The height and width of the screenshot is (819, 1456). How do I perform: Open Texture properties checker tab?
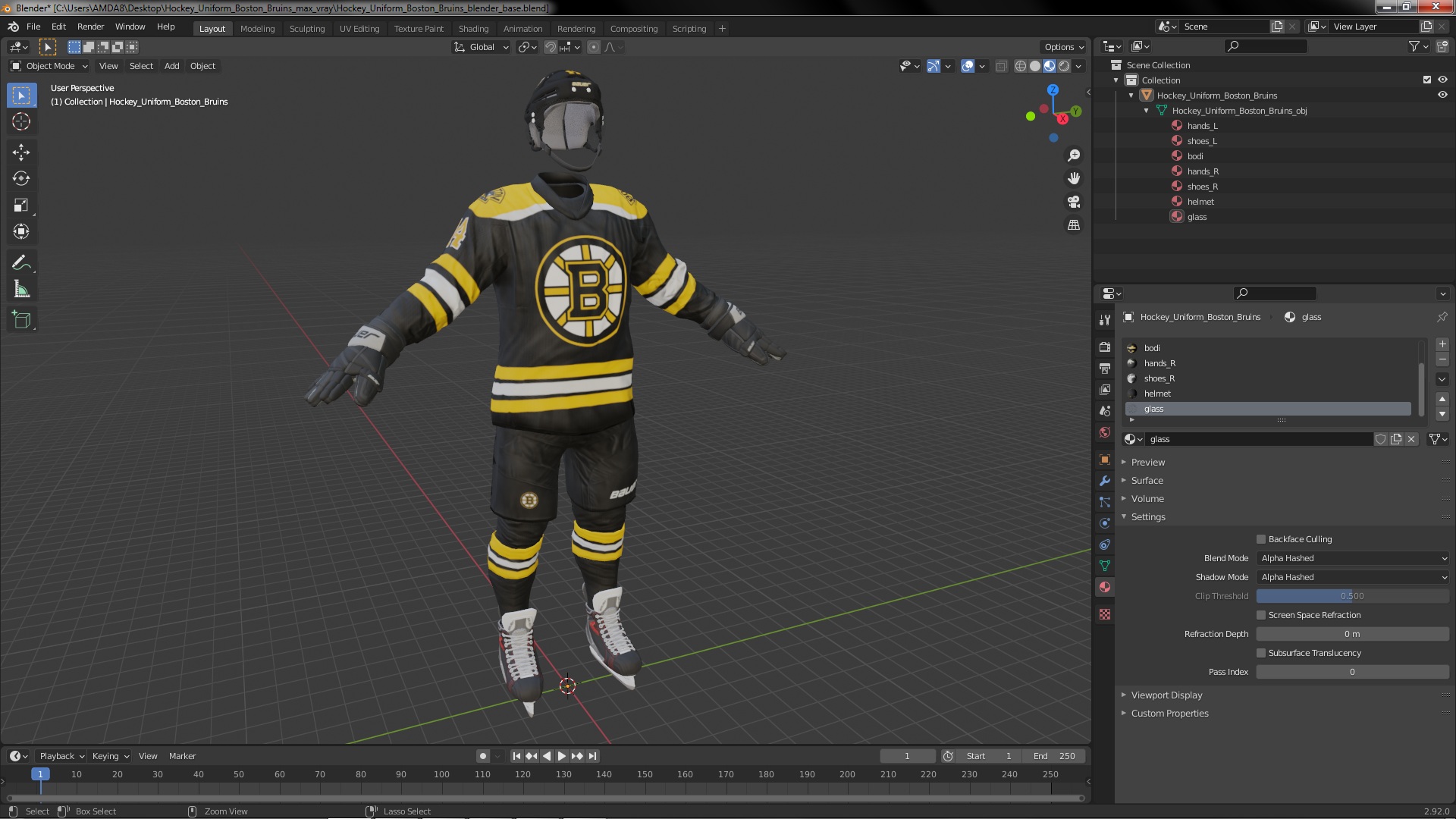[1105, 614]
